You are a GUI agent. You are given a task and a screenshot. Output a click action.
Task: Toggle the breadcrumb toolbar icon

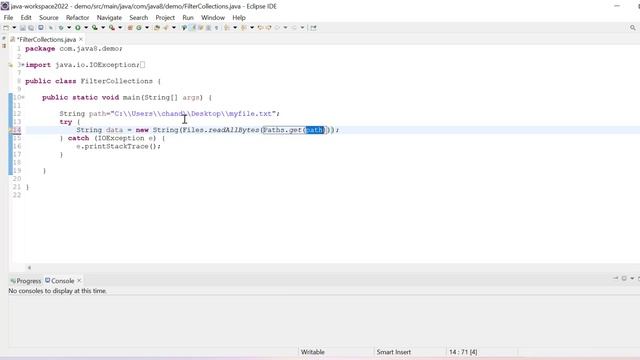pyautogui.click(x=184, y=28)
